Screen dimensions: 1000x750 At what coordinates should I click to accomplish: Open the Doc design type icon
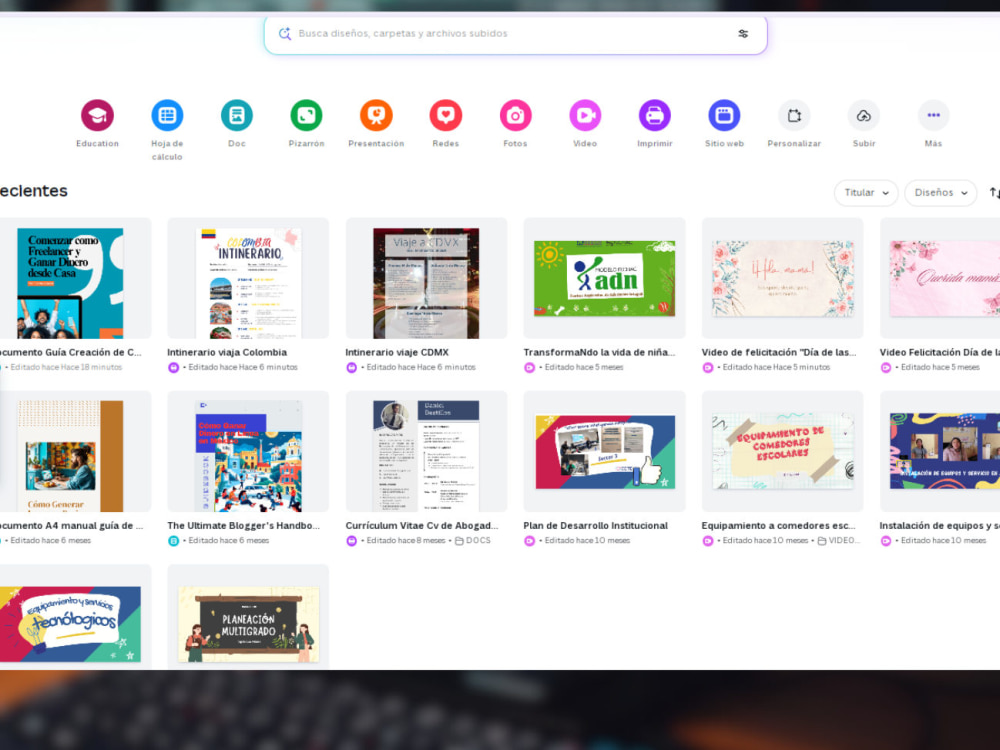tap(237, 115)
